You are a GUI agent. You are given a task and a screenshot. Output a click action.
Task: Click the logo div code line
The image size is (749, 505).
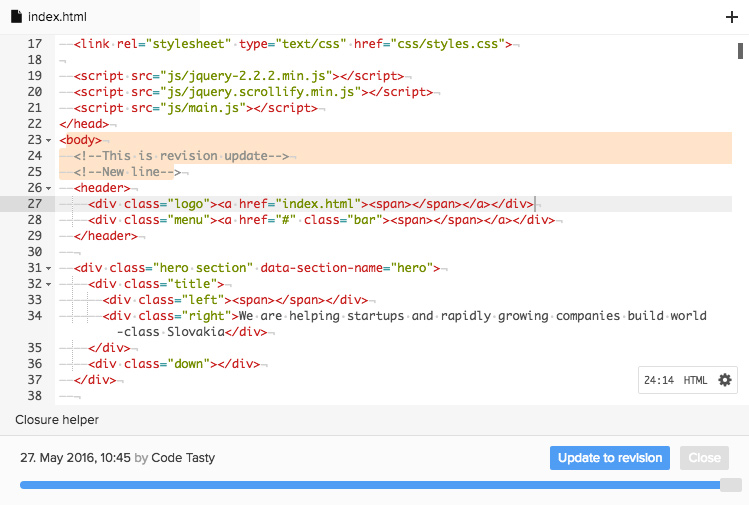click(x=311, y=204)
